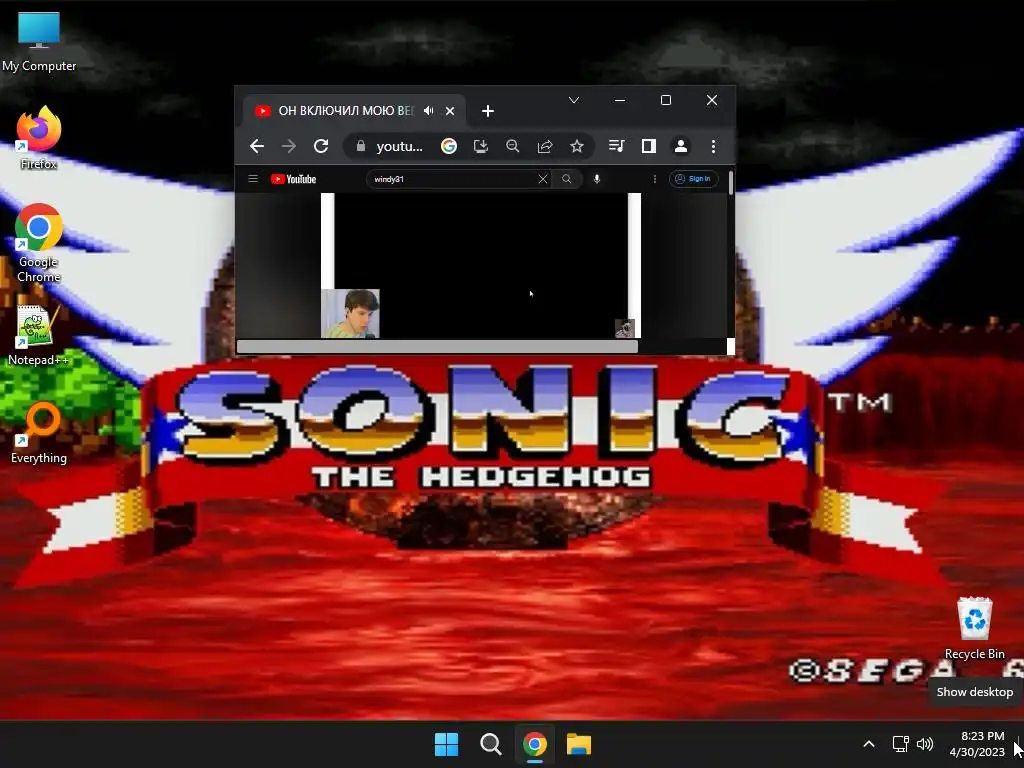Toggle the Chrome side panel

pyautogui.click(x=648, y=146)
